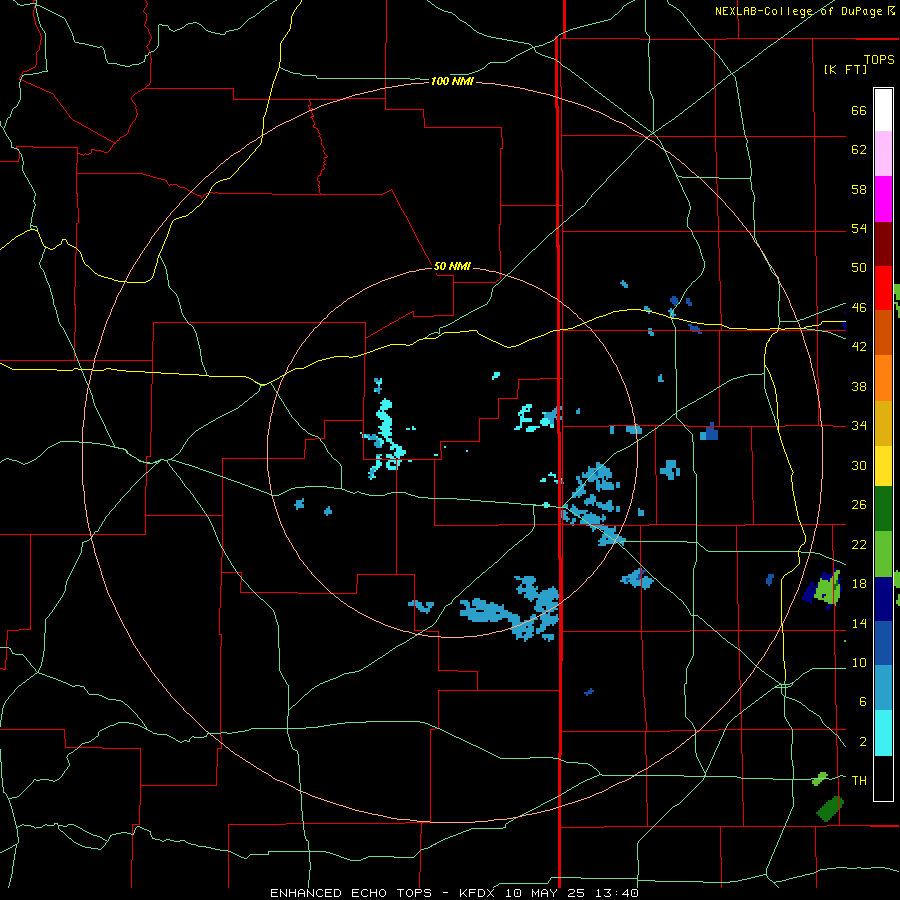Screen dimensions: 900x900
Task: Click the light pink legend swatch
Action: click(x=883, y=154)
